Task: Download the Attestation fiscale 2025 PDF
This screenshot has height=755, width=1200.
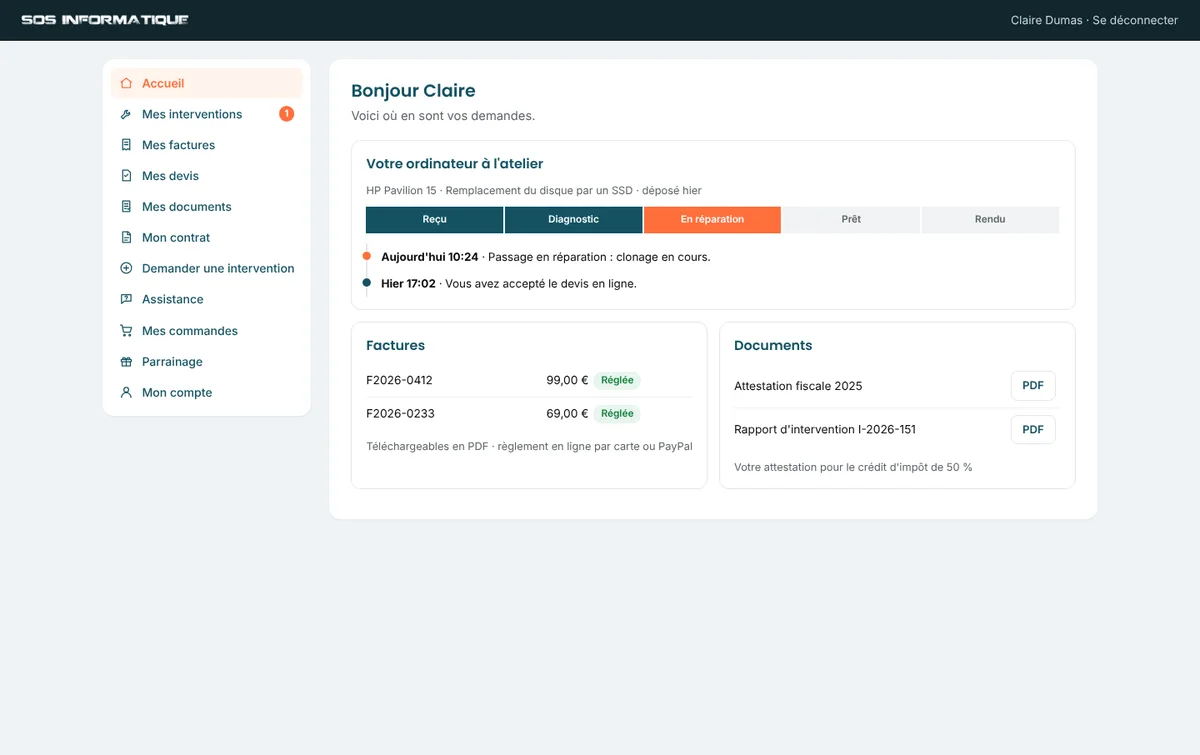Action: point(1033,386)
